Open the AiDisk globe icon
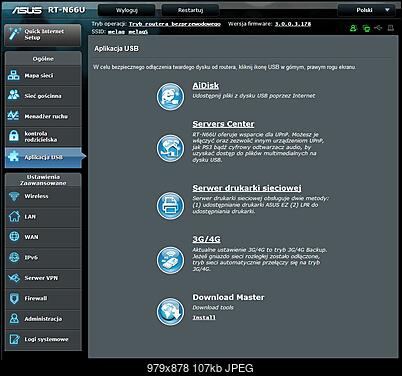Screen dimensions: 402x376 pos(170,97)
